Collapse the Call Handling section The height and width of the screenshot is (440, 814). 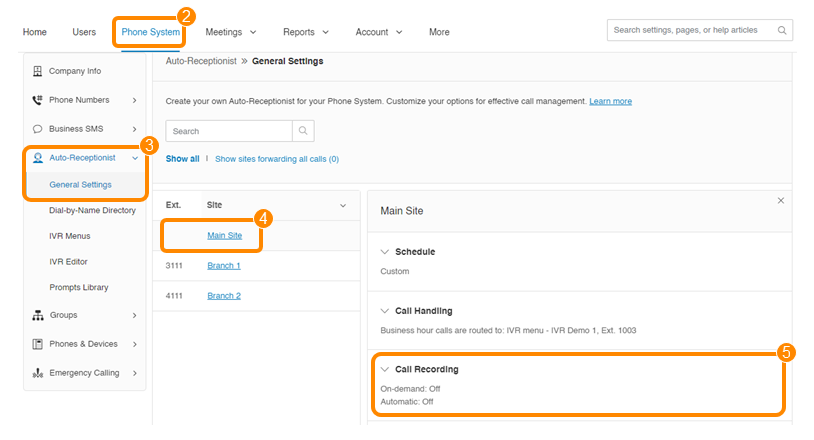[385, 311]
